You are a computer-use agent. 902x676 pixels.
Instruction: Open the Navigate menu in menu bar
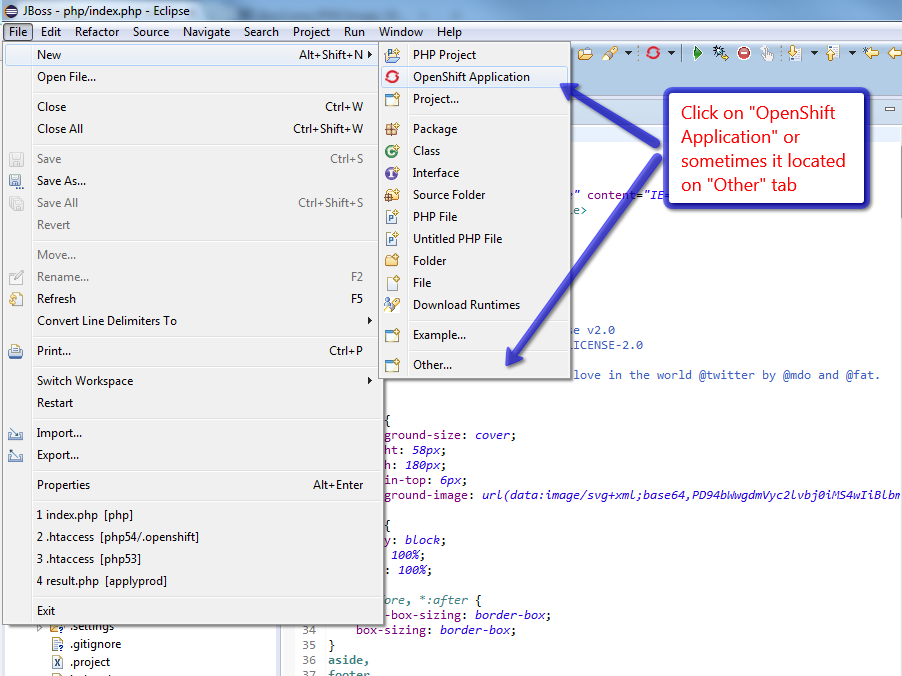(x=206, y=32)
